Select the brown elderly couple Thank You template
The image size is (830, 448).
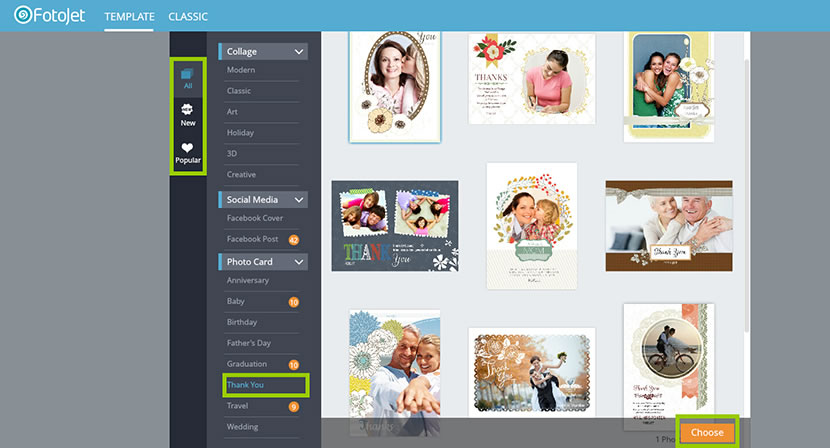[x=669, y=226]
